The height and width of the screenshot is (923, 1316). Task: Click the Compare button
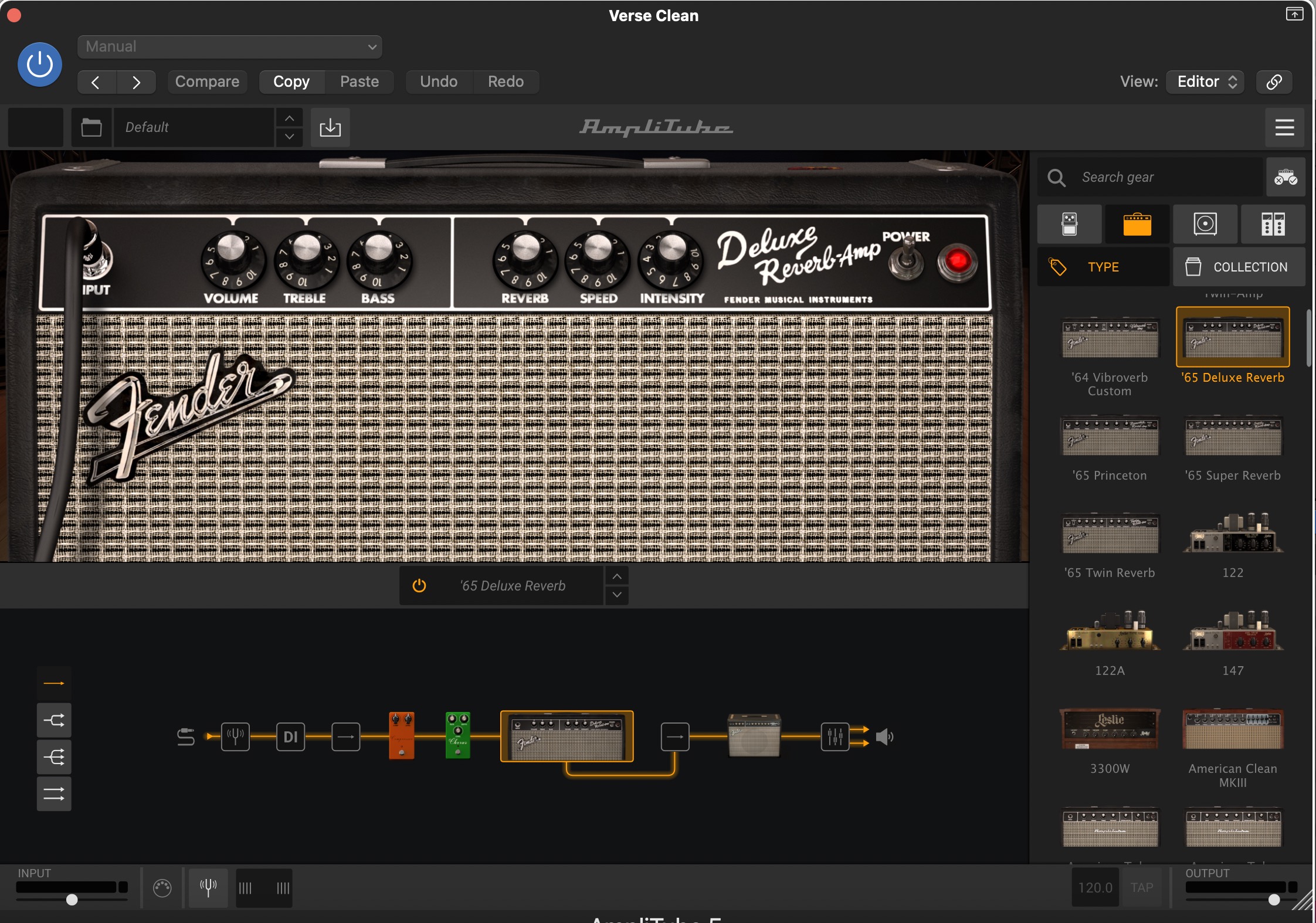[x=207, y=82]
